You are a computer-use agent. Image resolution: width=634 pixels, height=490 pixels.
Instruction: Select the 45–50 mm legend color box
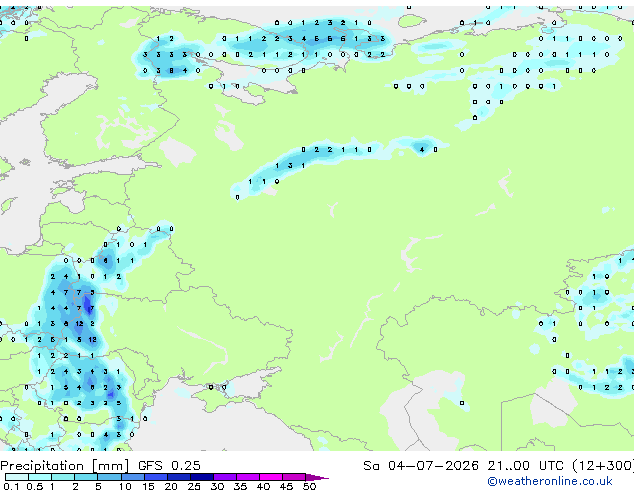[294, 477]
